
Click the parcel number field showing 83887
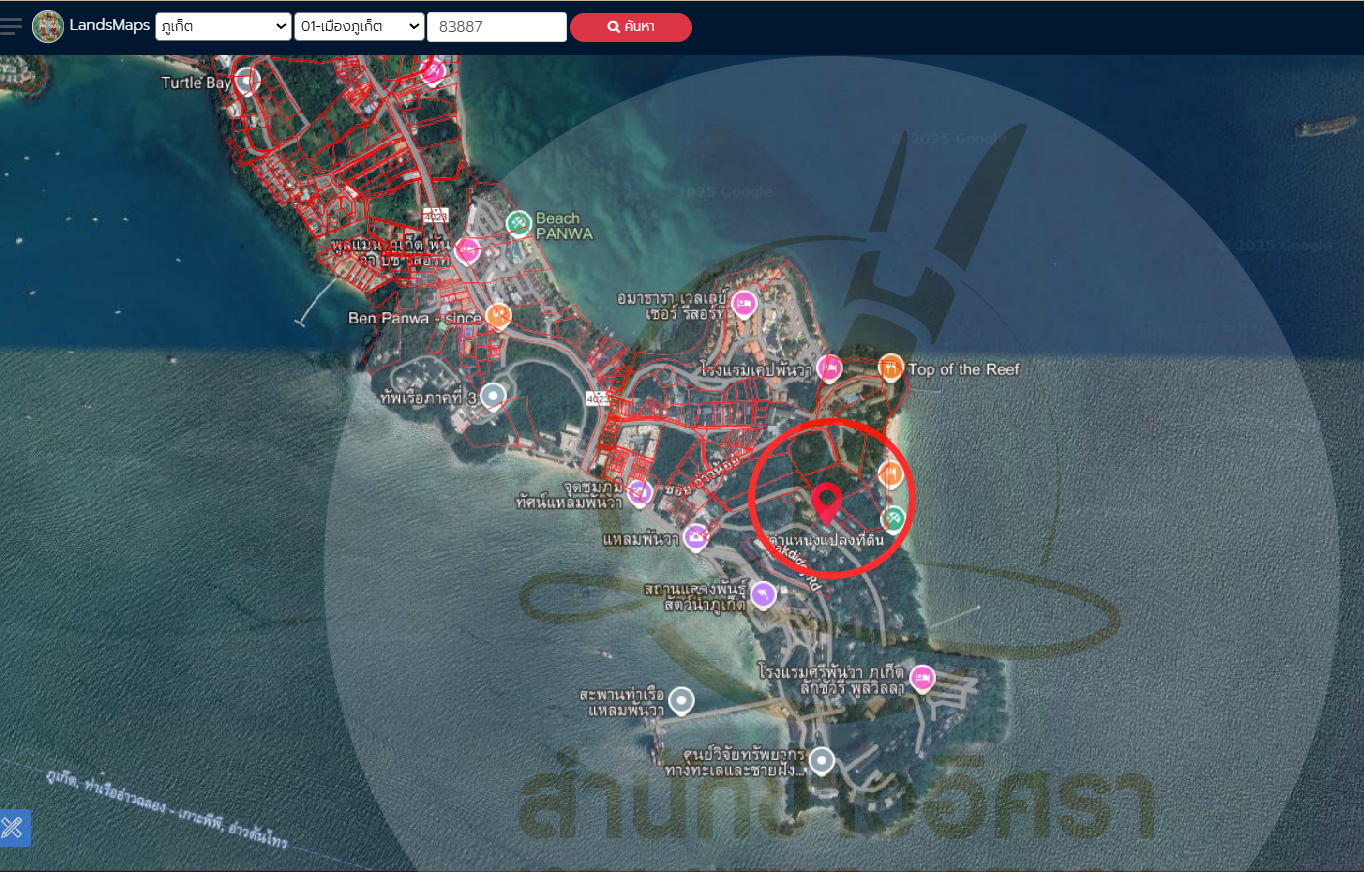coord(496,27)
